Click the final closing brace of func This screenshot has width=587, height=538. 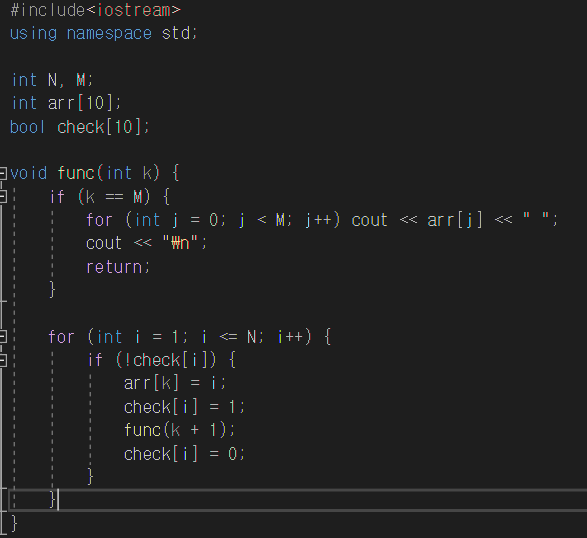point(14,523)
